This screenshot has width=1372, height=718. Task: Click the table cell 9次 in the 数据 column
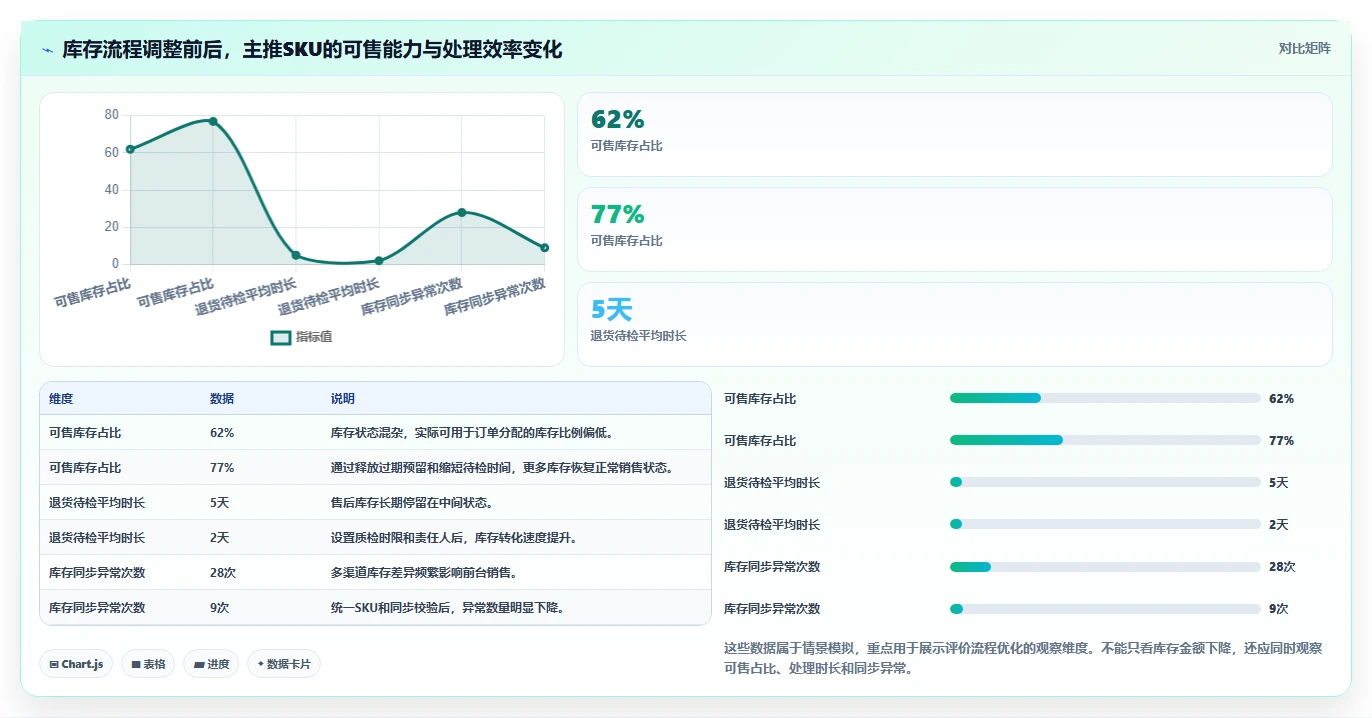click(220, 608)
